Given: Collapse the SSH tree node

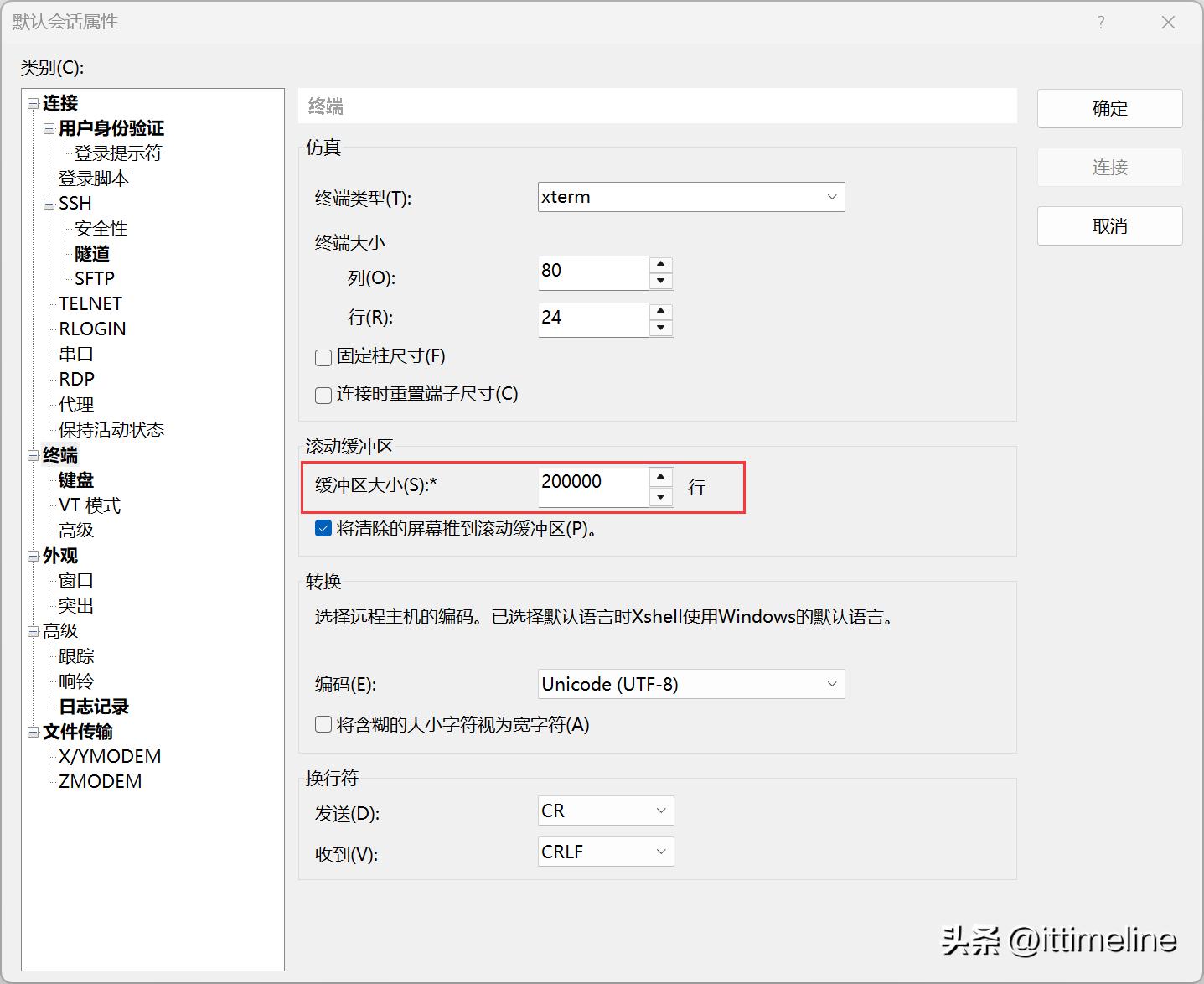Looking at the screenshot, I should coord(49,204).
